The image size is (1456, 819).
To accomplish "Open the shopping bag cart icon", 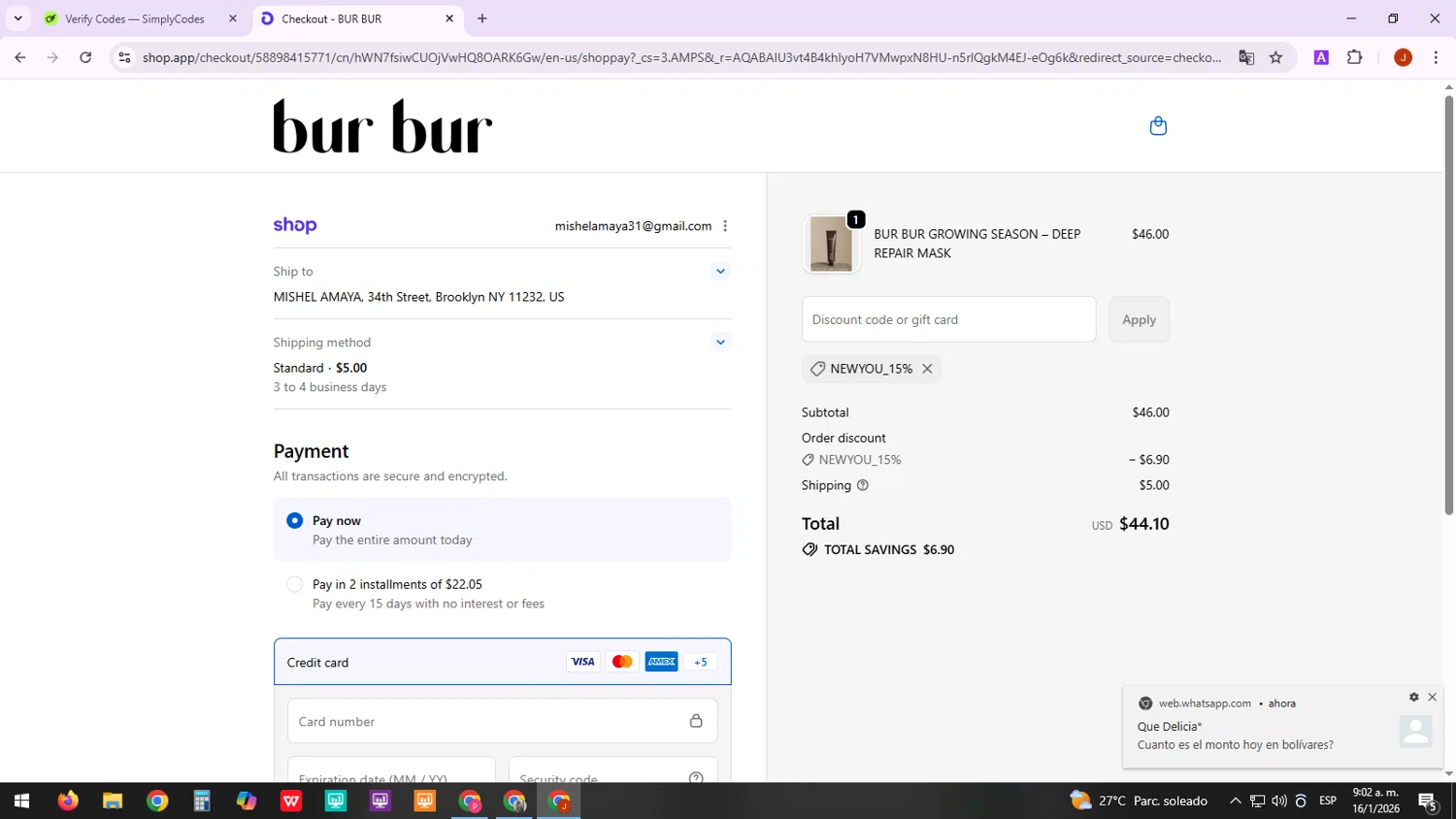I will (1158, 126).
